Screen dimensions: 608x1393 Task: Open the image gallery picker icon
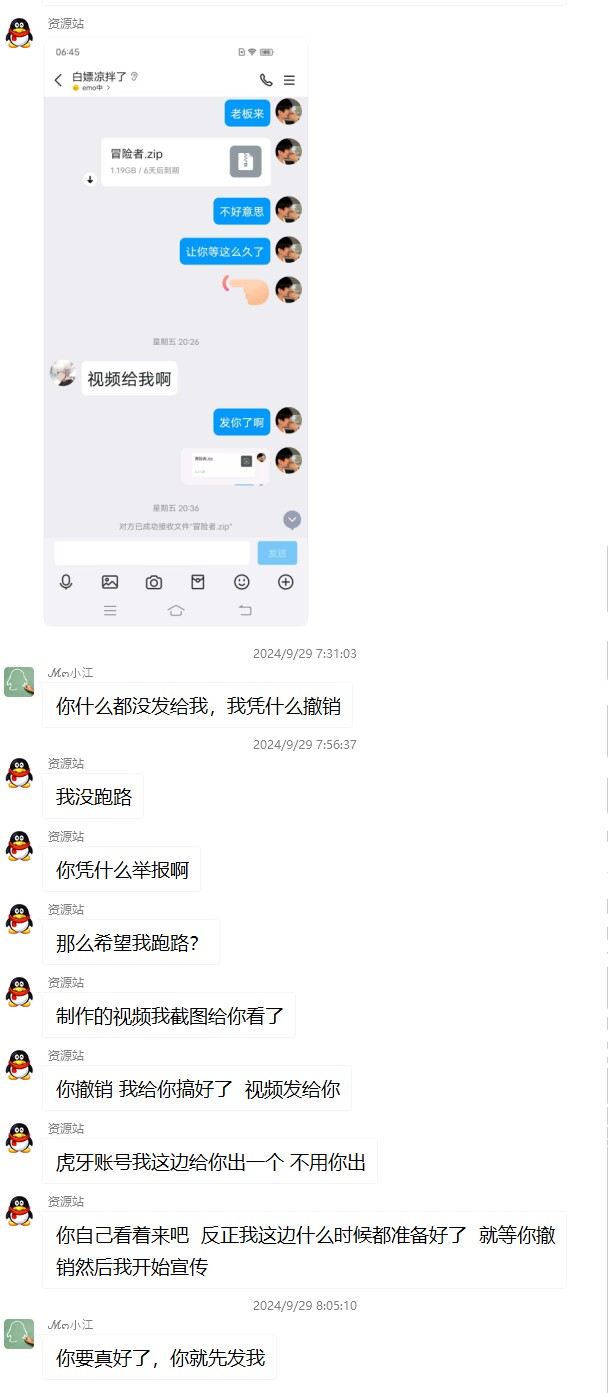click(x=110, y=582)
